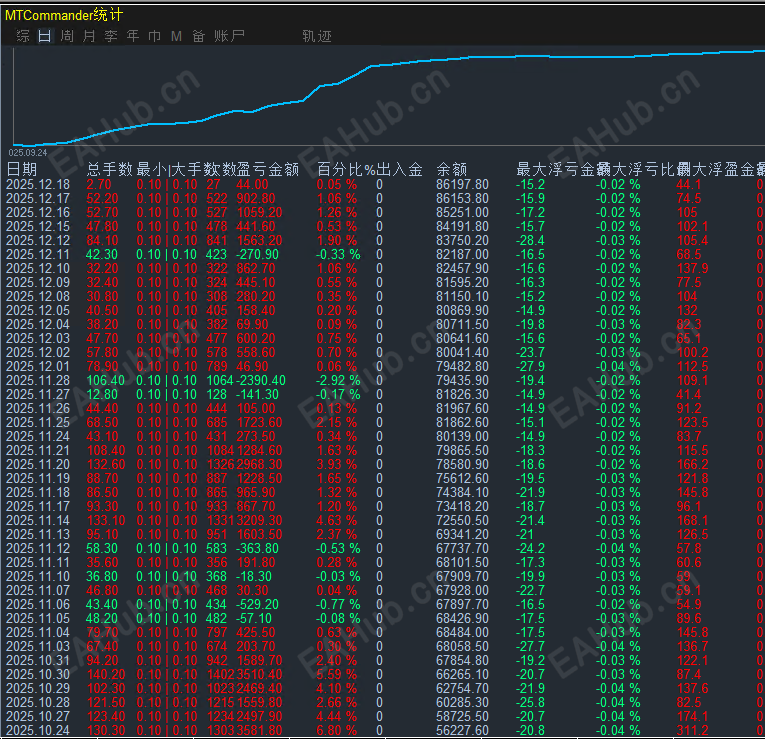Click balance value 86197.80
The image size is (765, 739).
(463, 184)
